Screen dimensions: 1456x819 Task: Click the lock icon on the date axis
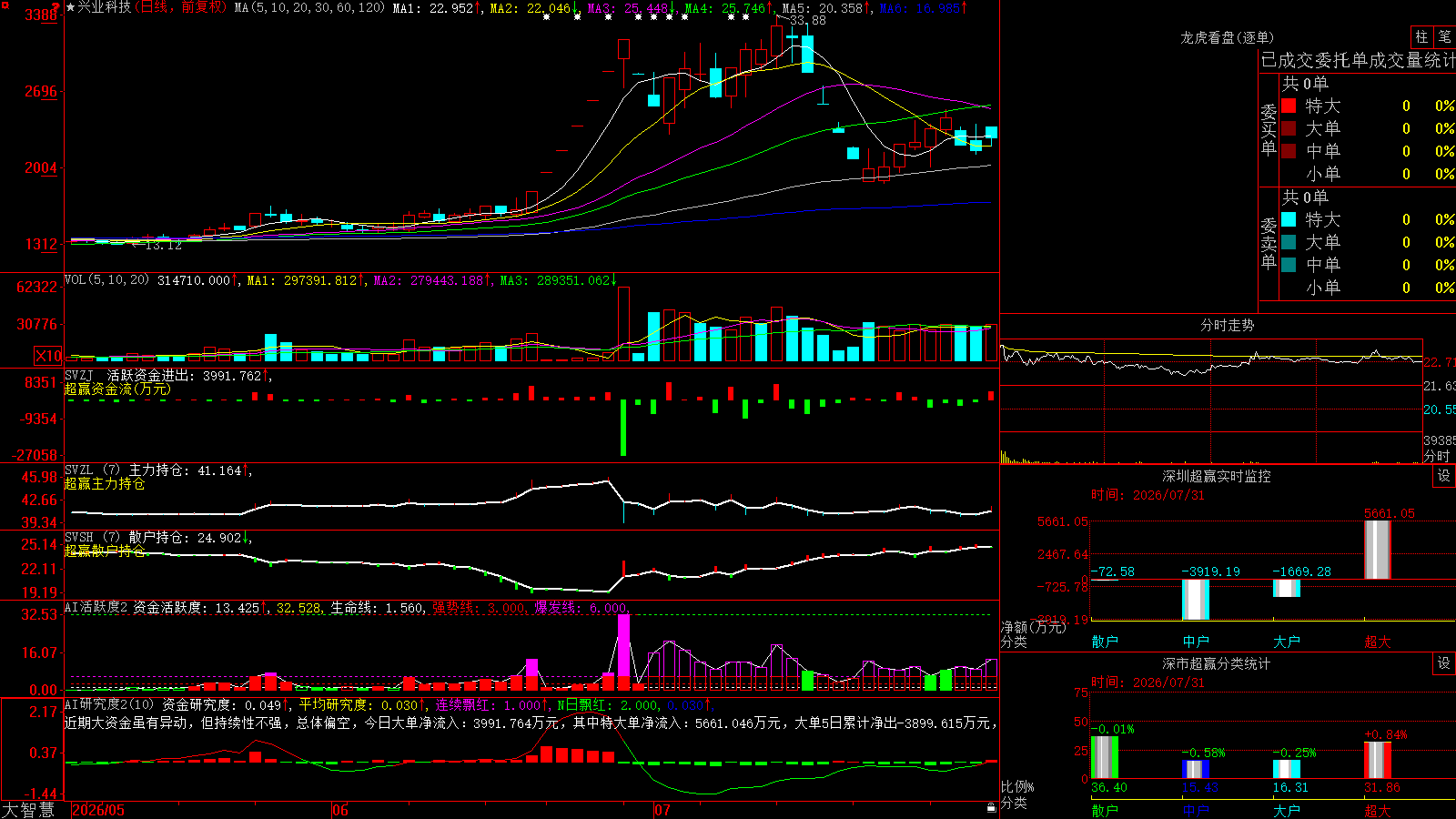[991, 808]
